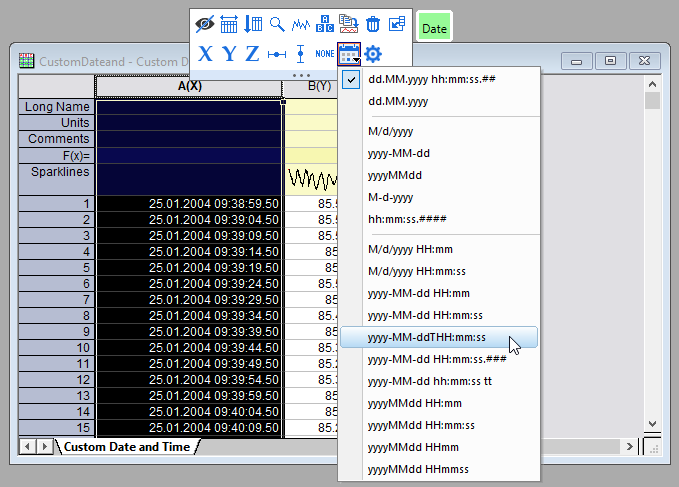Click the green Date button
The height and width of the screenshot is (487, 679).
(x=434, y=29)
